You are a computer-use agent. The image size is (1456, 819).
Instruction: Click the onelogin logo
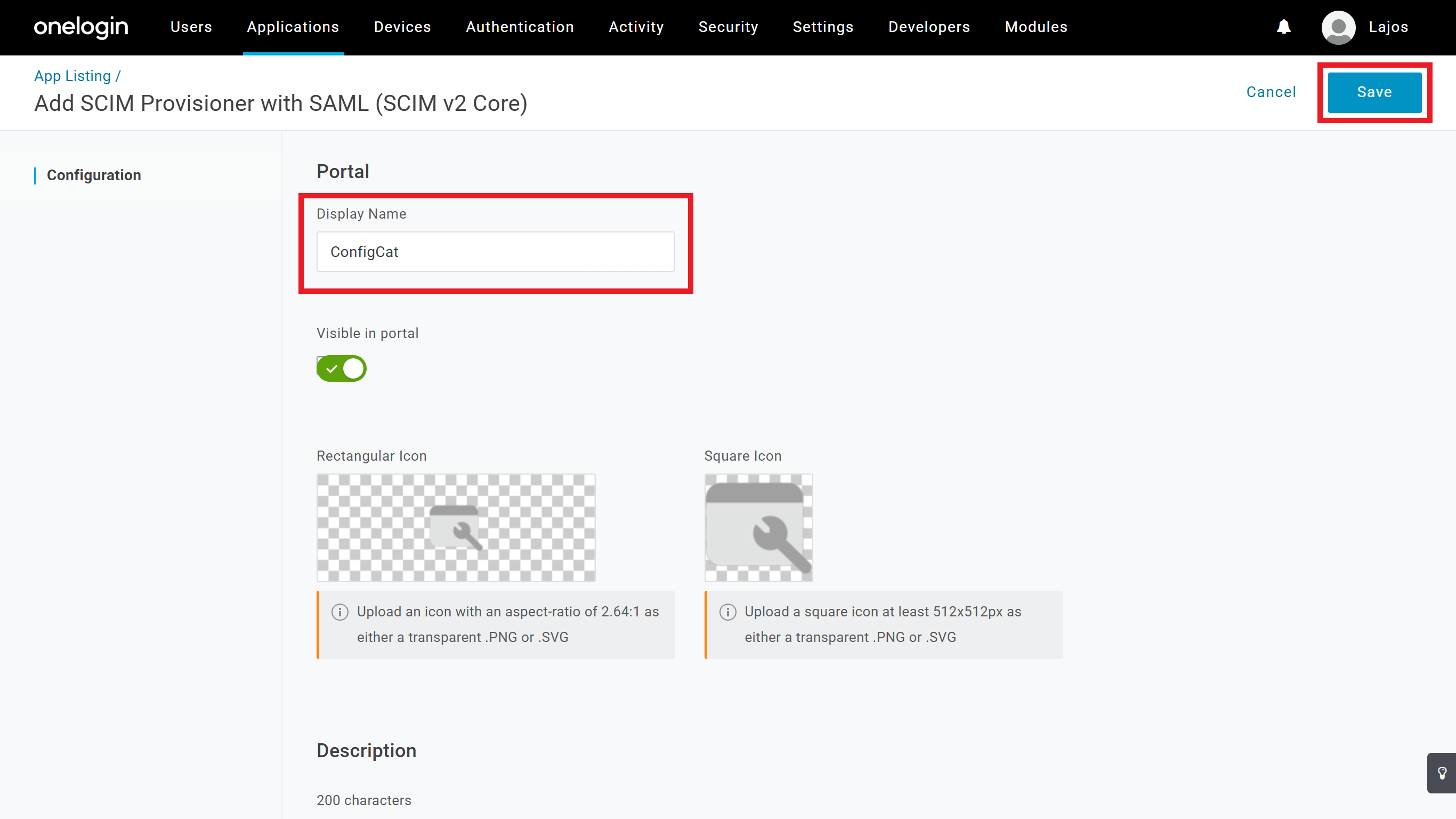pyautogui.click(x=81, y=27)
